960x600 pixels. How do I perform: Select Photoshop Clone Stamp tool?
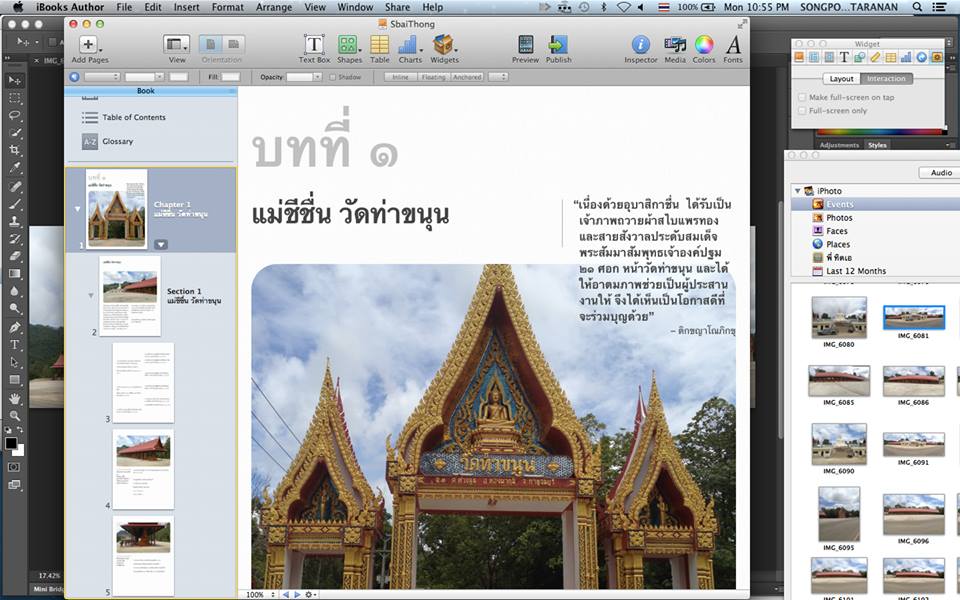(15, 221)
